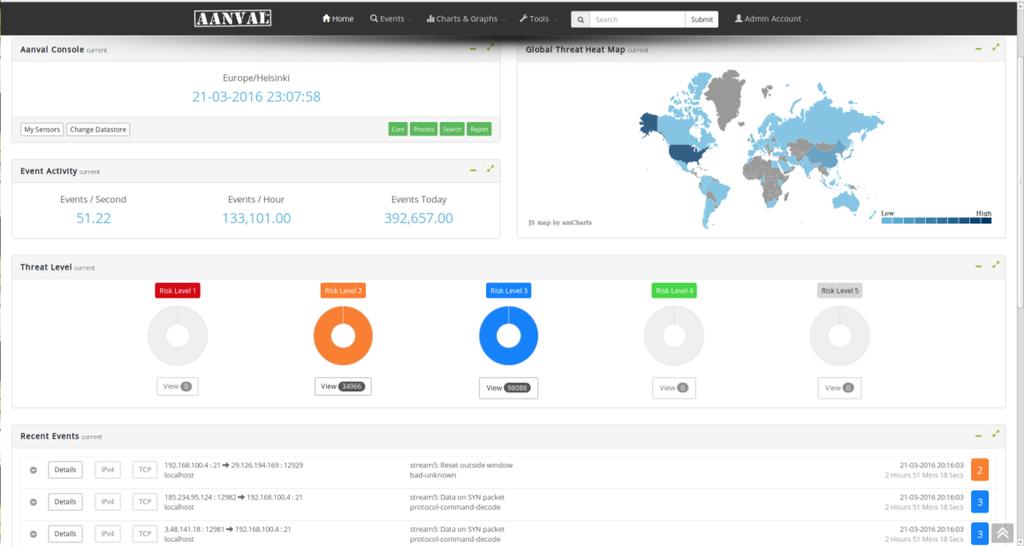Click the JS map by amCharts link
Image resolution: width=1024 pixels, height=546 pixels.
click(560, 223)
